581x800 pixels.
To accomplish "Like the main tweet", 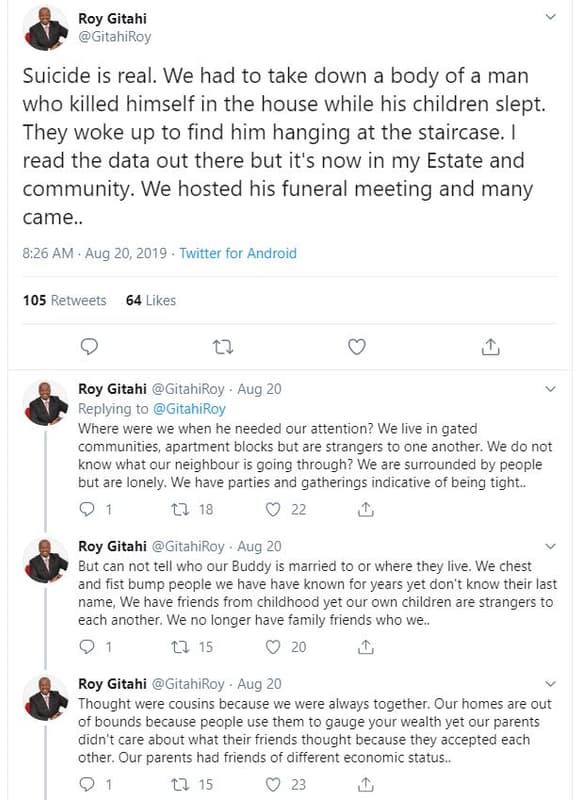I will (x=356, y=346).
